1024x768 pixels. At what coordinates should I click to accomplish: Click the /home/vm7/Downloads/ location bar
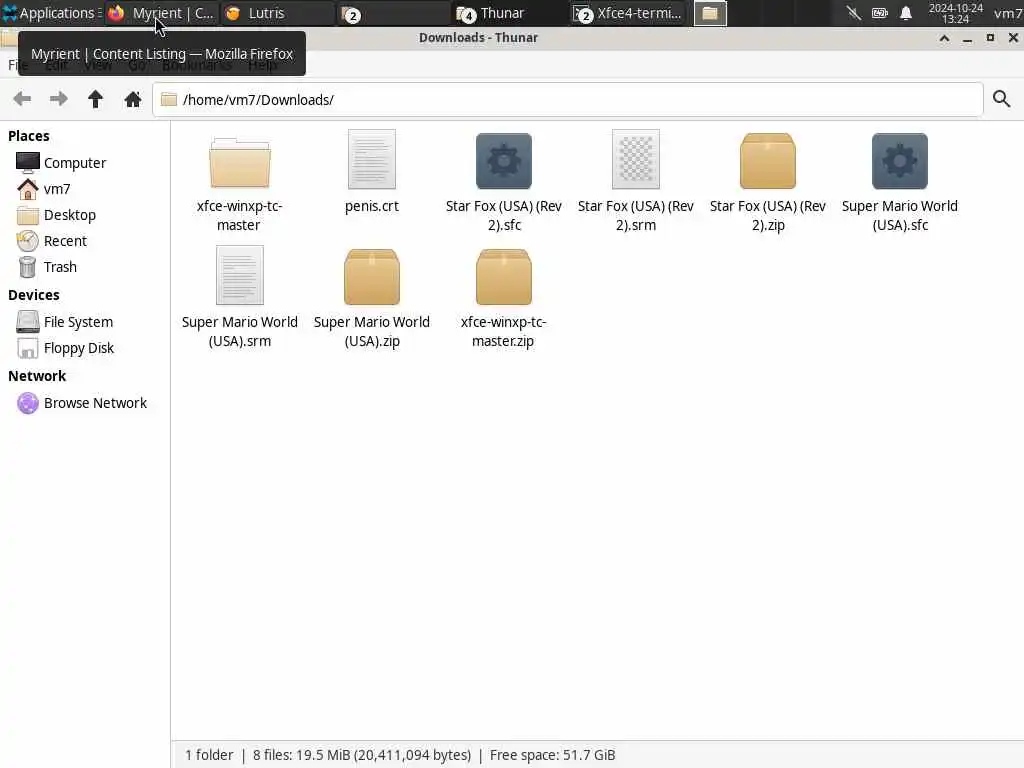pos(568,99)
